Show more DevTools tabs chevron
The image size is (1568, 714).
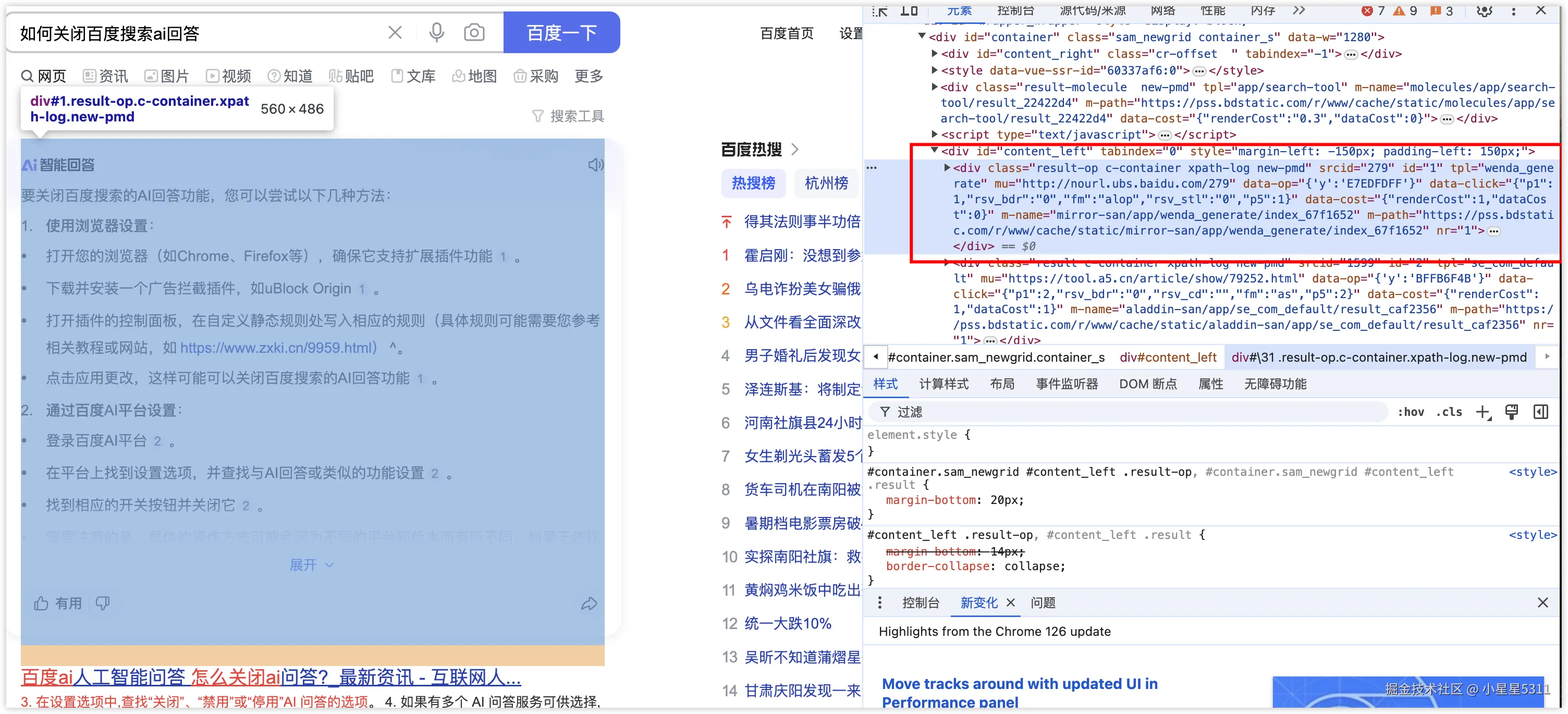1299,10
